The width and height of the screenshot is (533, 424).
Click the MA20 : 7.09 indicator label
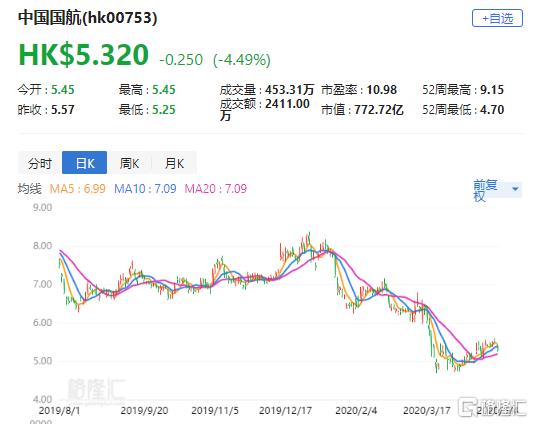[x=216, y=188]
